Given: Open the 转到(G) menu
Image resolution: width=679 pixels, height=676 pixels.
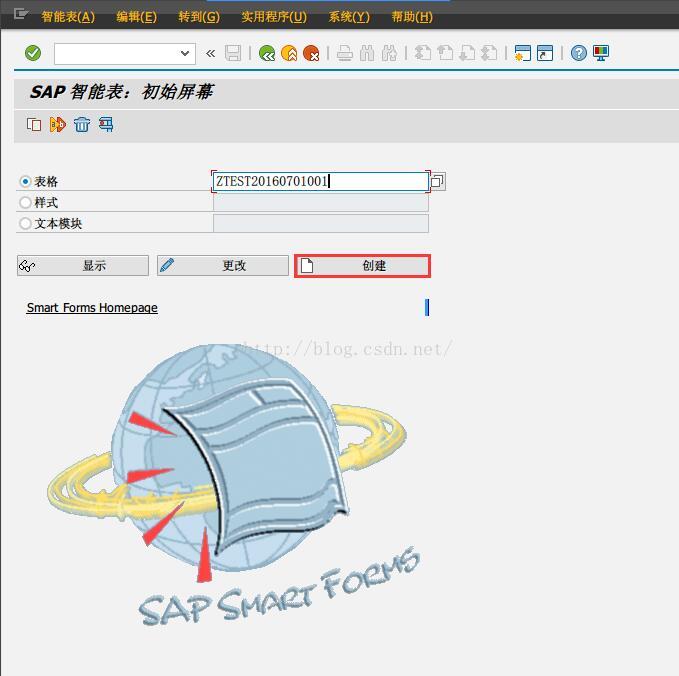Looking at the screenshot, I should 199,17.
